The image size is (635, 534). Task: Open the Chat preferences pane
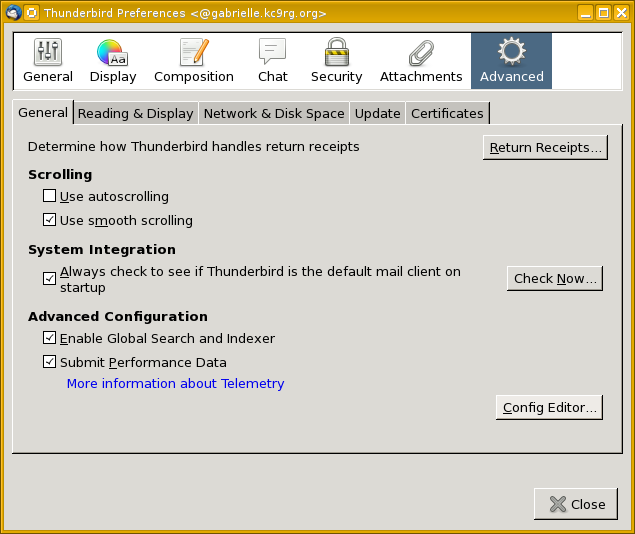(x=273, y=61)
